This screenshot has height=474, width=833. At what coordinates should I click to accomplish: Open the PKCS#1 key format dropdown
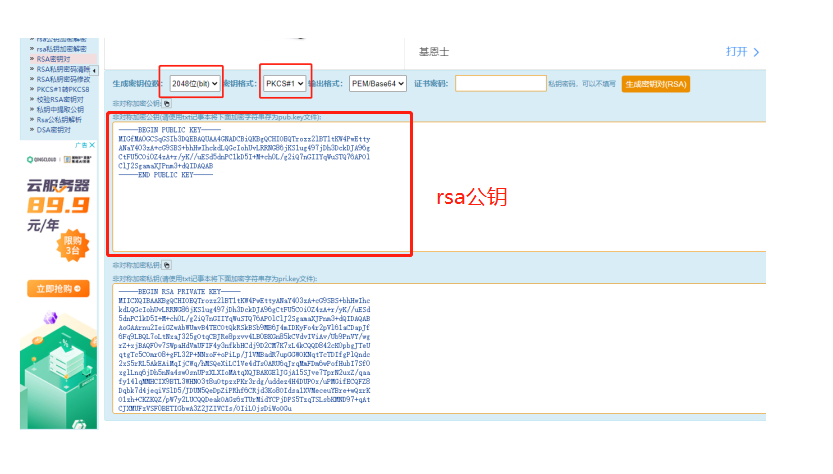click(x=284, y=84)
